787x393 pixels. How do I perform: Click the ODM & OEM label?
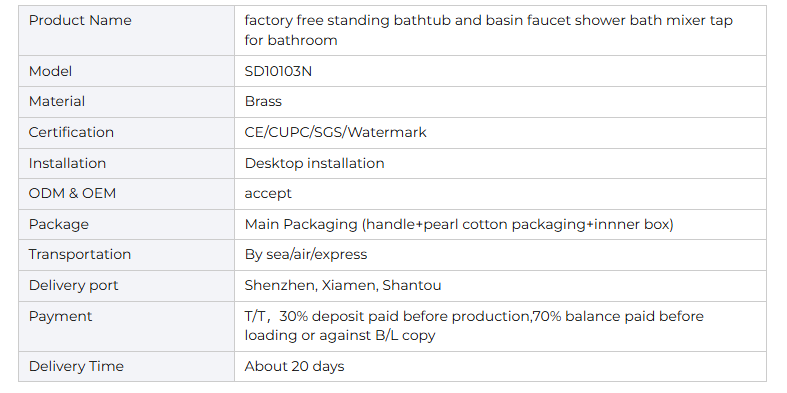pos(72,193)
